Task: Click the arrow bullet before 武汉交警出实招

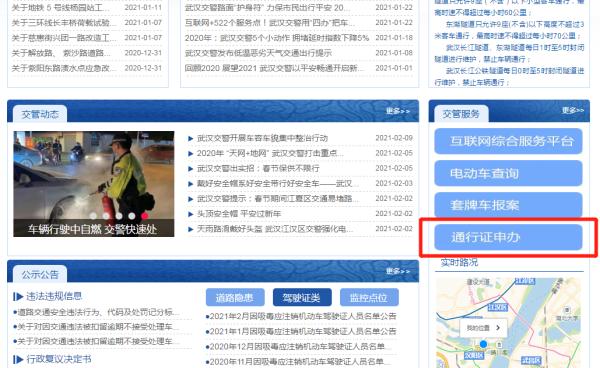Action: [191, 169]
